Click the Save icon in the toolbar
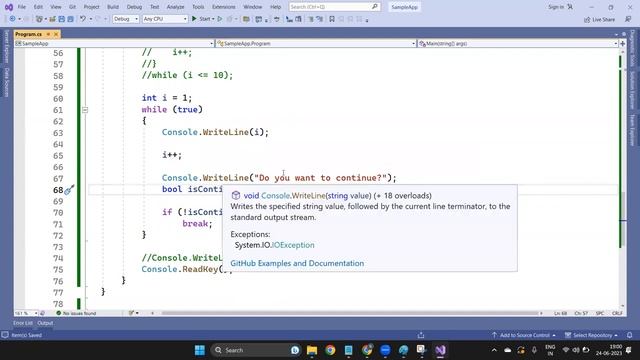This screenshot has height=360, width=640. click(x=62, y=19)
